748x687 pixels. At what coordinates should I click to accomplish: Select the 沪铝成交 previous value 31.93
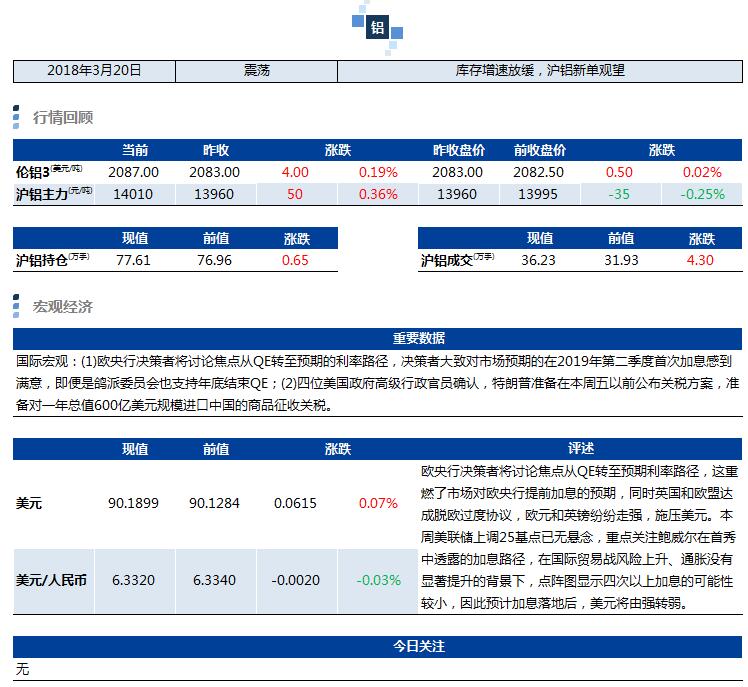pyautogui.click(x=621, y=260)
